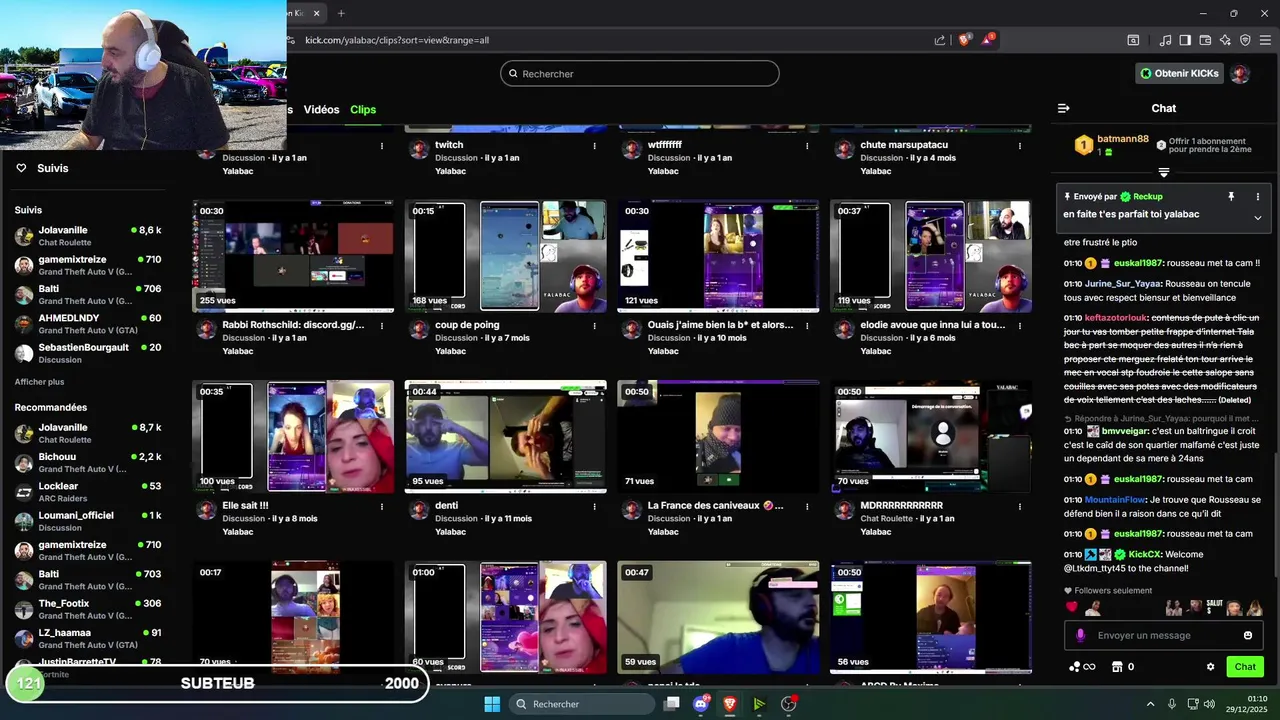Open Brave Leo AI sparkle icon
This screenshot has height=720, width=1280.
click(x=1225, y=40)
